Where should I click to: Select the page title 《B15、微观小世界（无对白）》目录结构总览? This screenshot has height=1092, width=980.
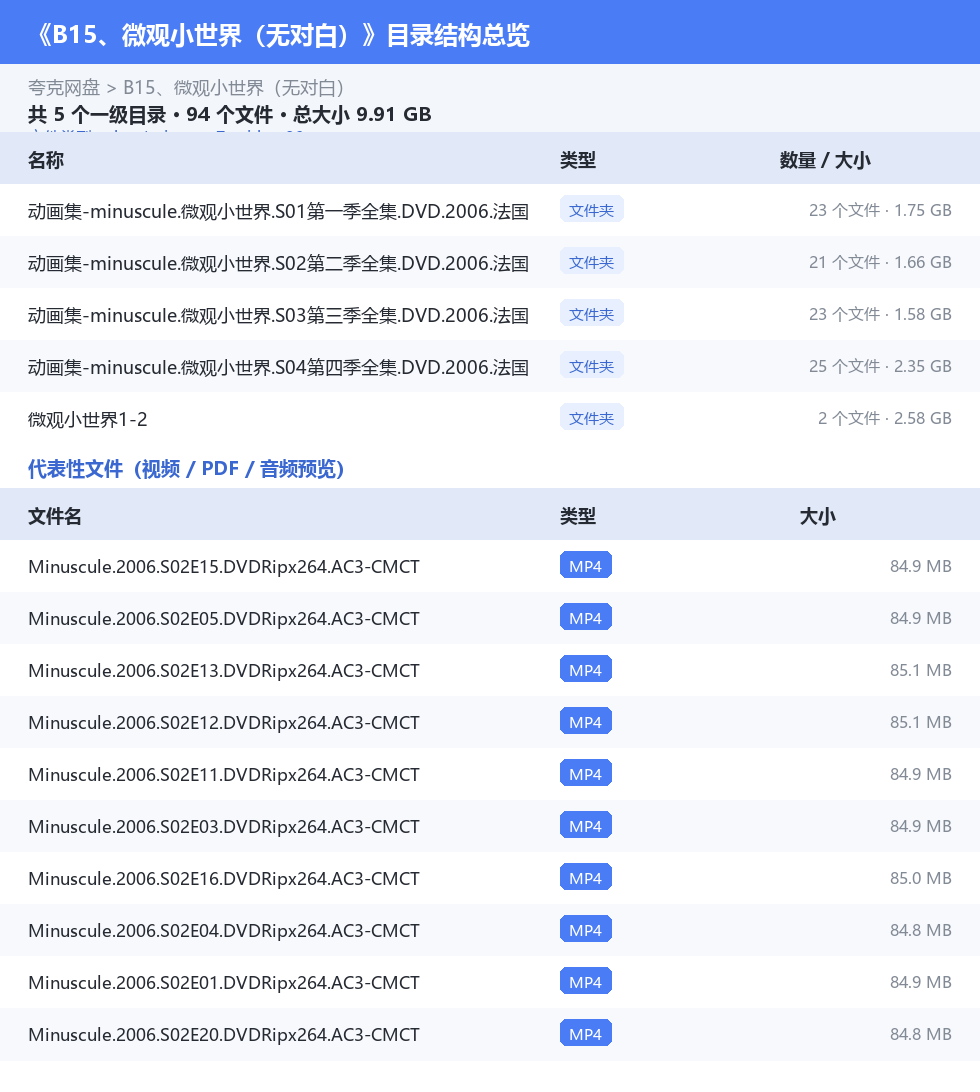coord(284,35)
